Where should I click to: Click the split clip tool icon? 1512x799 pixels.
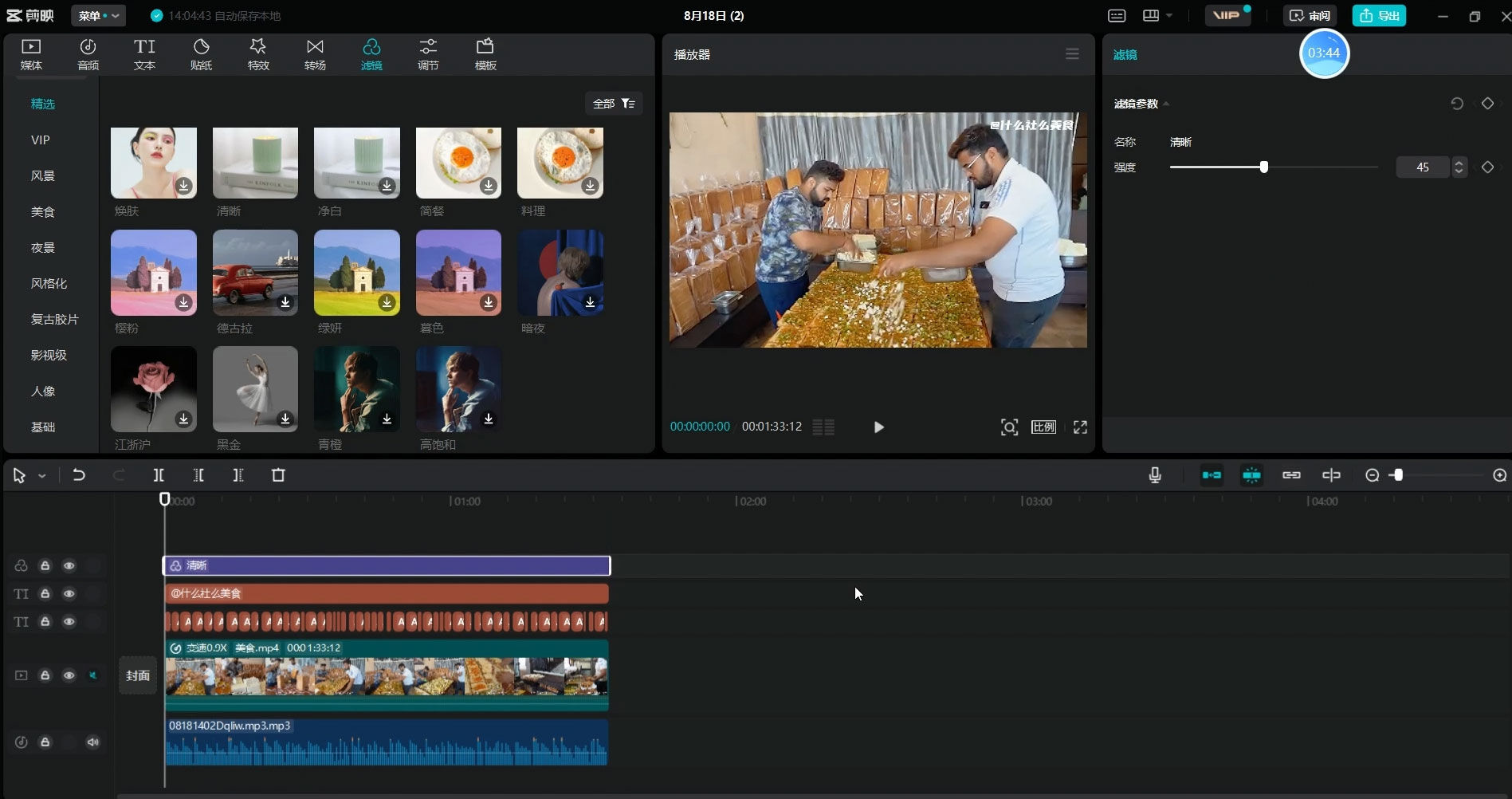pyautogui.click(x=159, y=475)
